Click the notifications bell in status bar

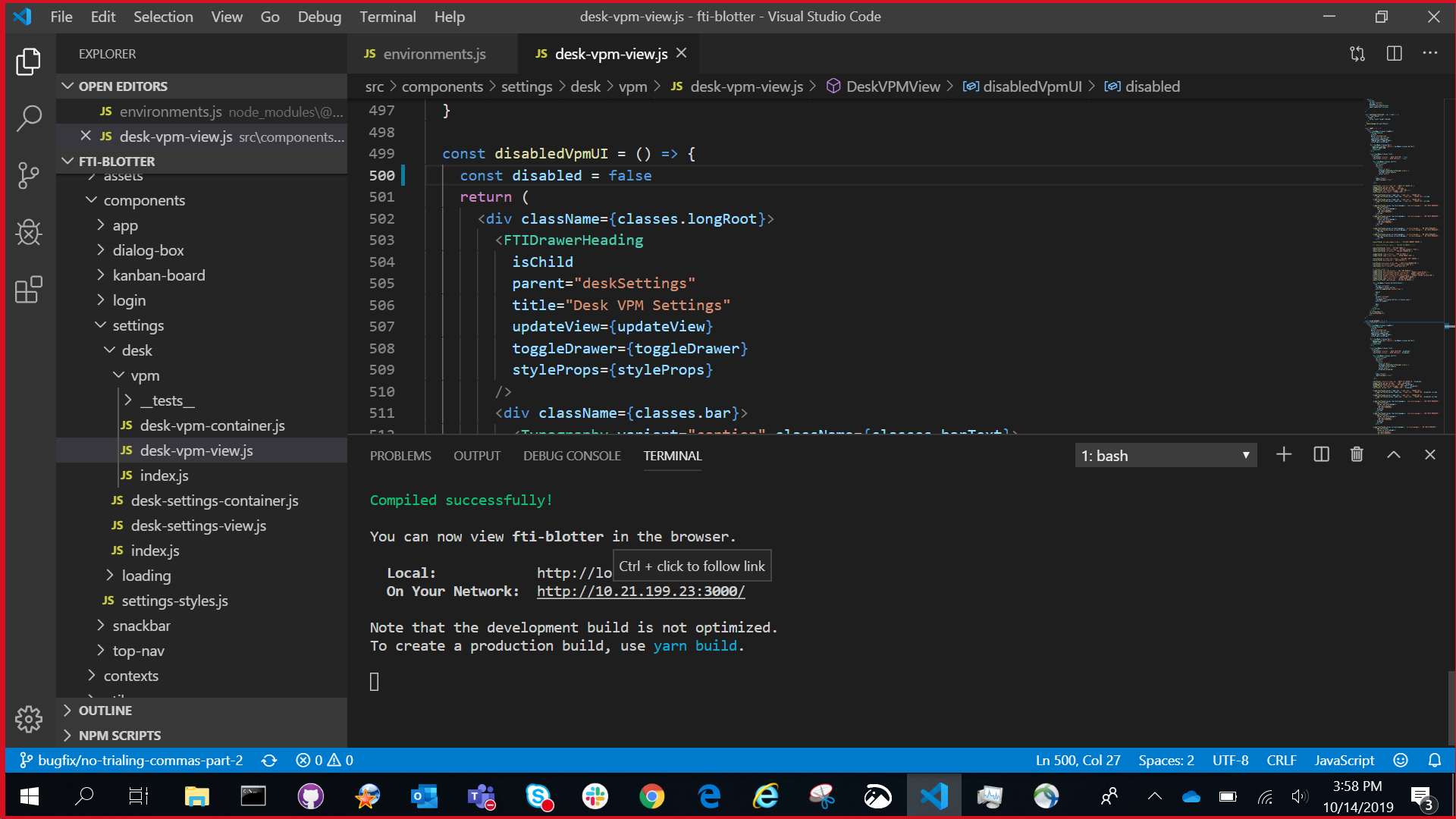[x=1435, y=760]
